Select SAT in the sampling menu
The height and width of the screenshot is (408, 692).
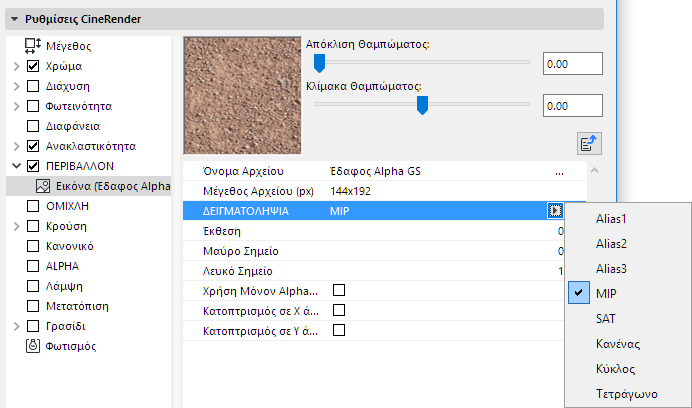click(x=606, y=318)
